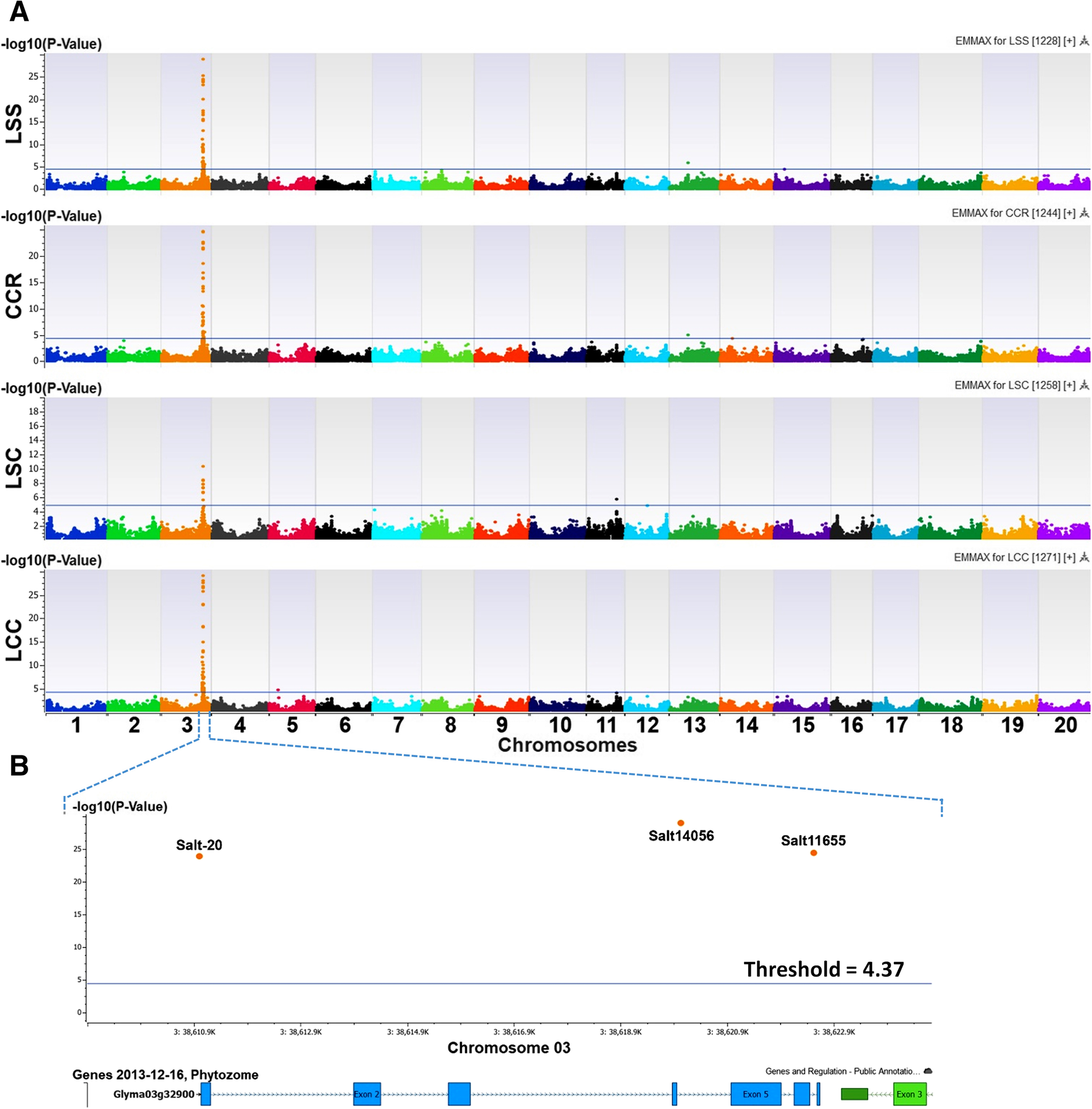Click chromosome label 1
Image resolution: width=1092 pixels, height=1109 pixels.
(76, 725)
